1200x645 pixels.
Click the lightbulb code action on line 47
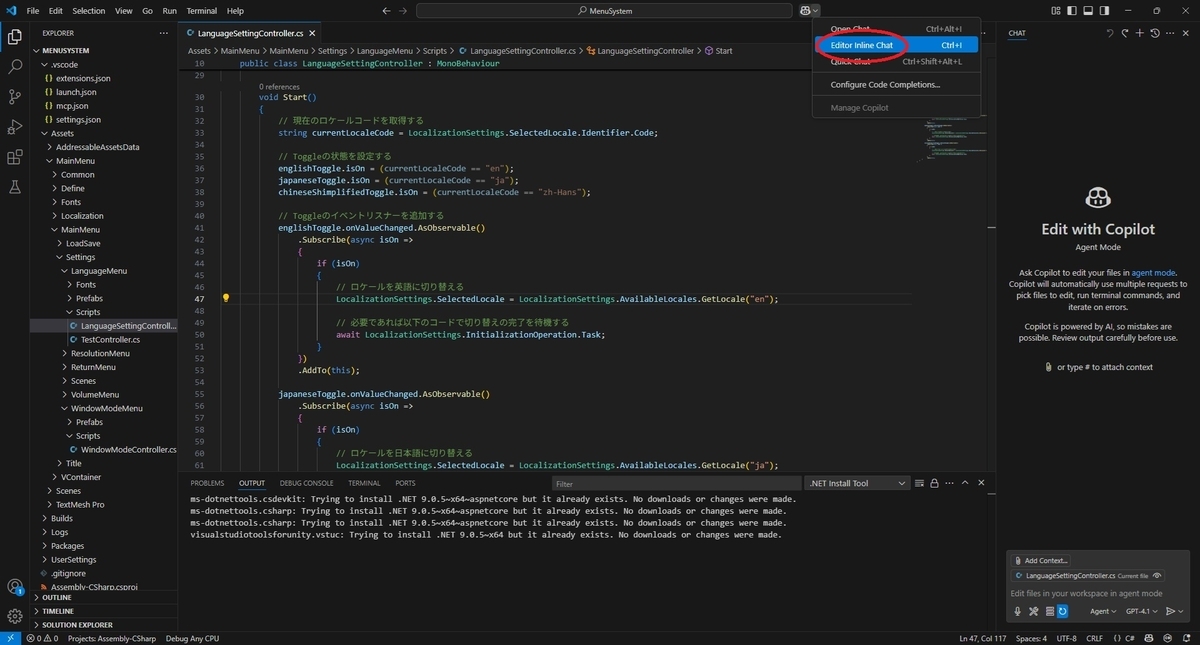(x=226, y=298)
